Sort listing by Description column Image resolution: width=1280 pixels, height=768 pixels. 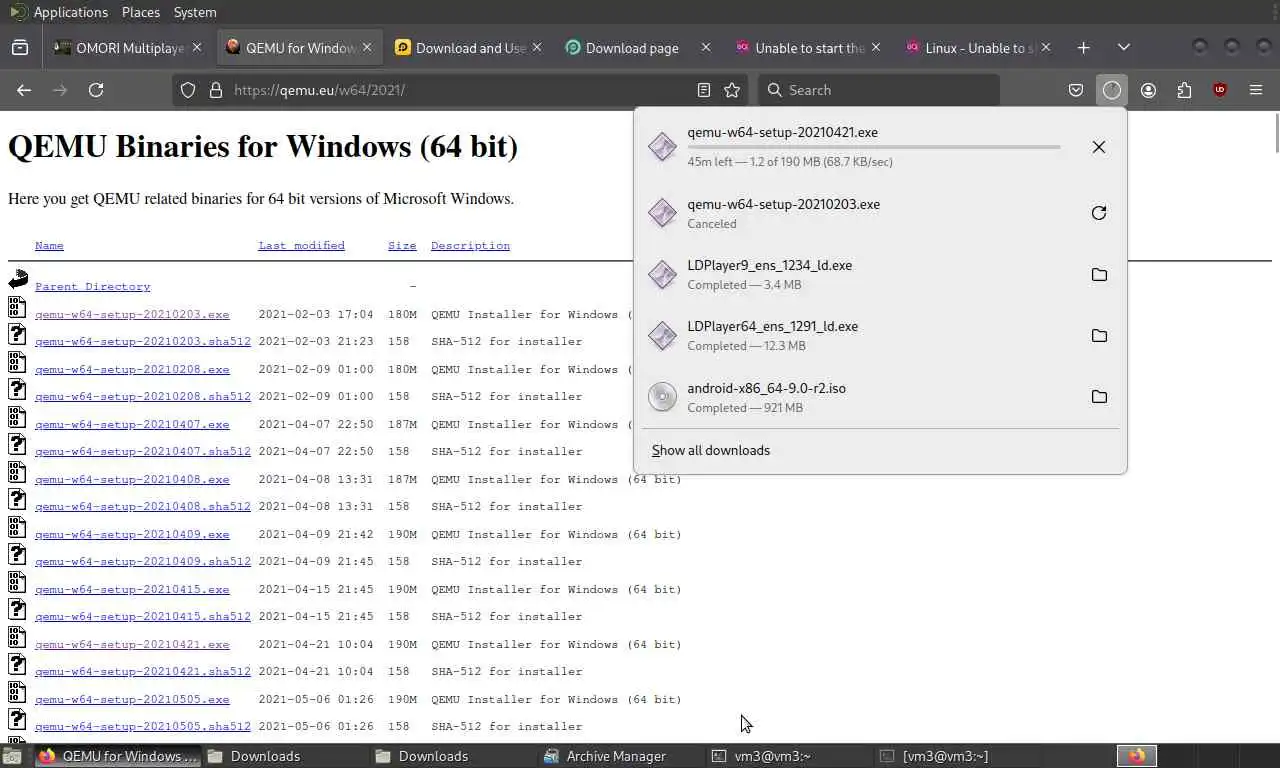[x=470, y=245]
